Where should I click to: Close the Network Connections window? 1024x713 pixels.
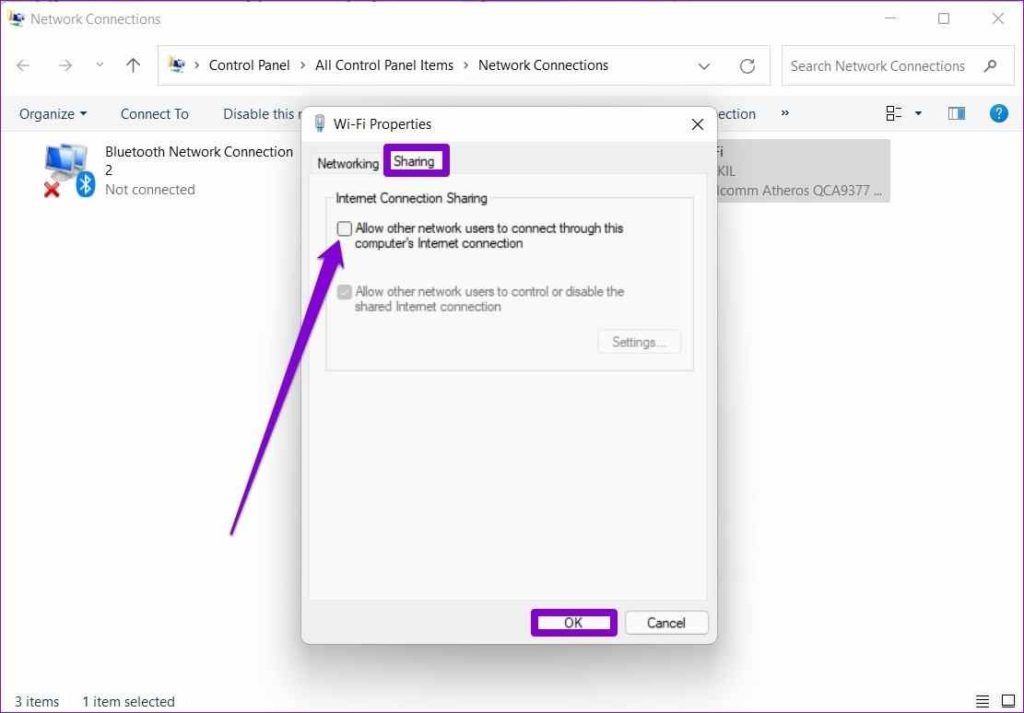(998, 19)
